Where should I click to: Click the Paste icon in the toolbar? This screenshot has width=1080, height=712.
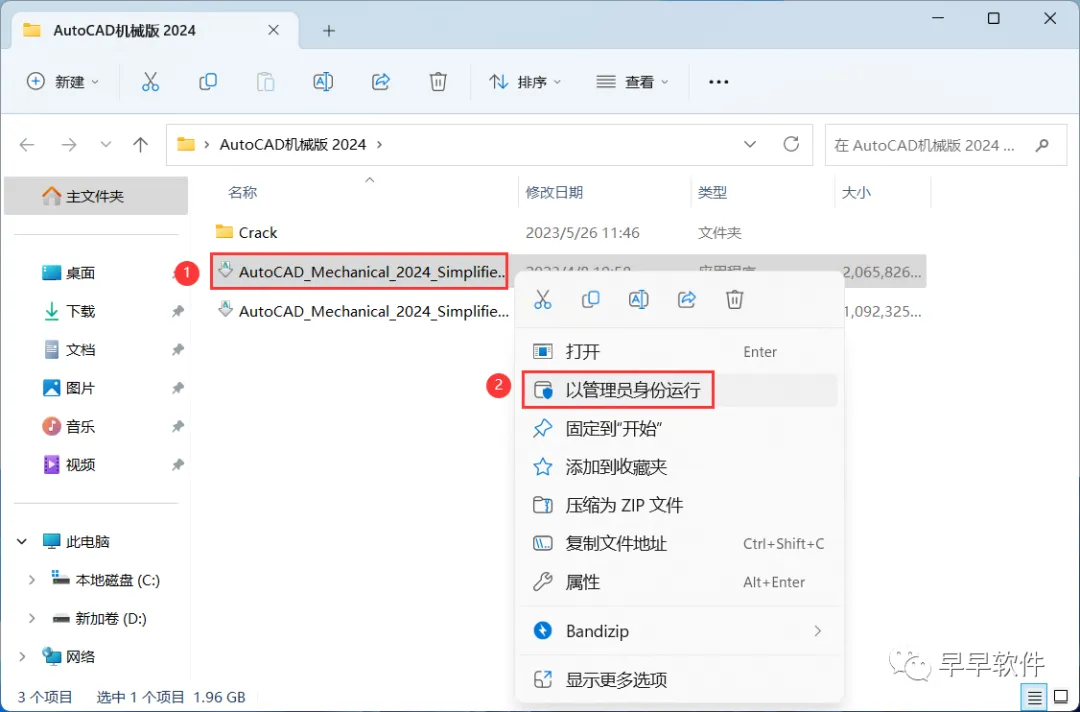[x=265, y=82]
